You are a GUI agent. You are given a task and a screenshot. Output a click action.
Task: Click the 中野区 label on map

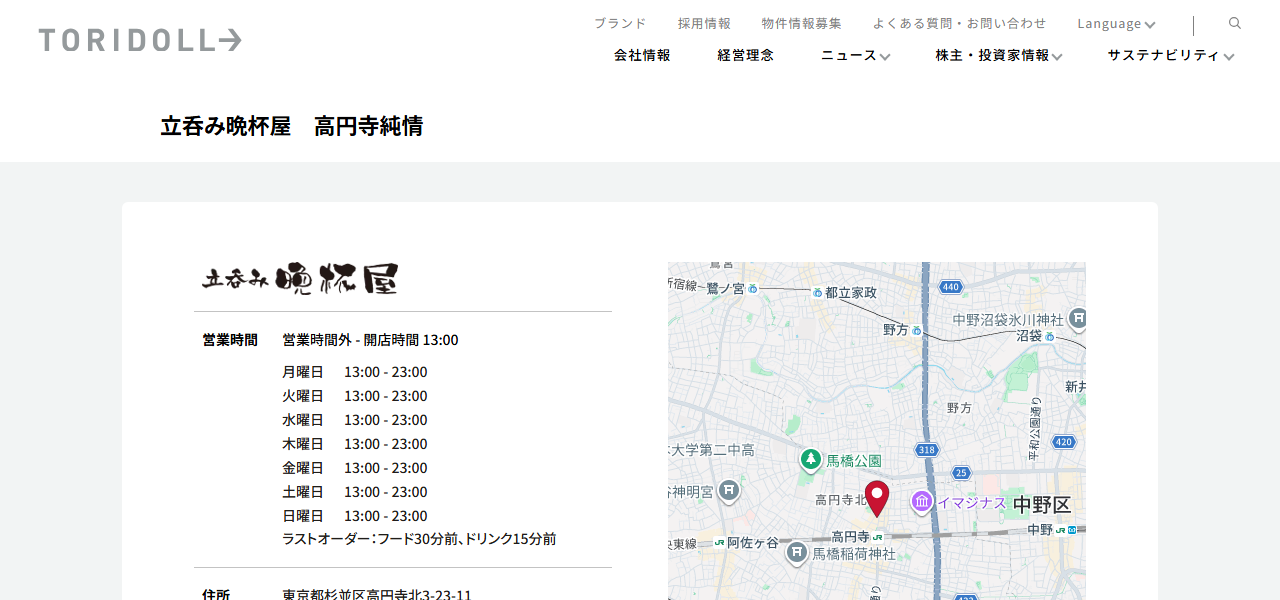(1042, 504)
